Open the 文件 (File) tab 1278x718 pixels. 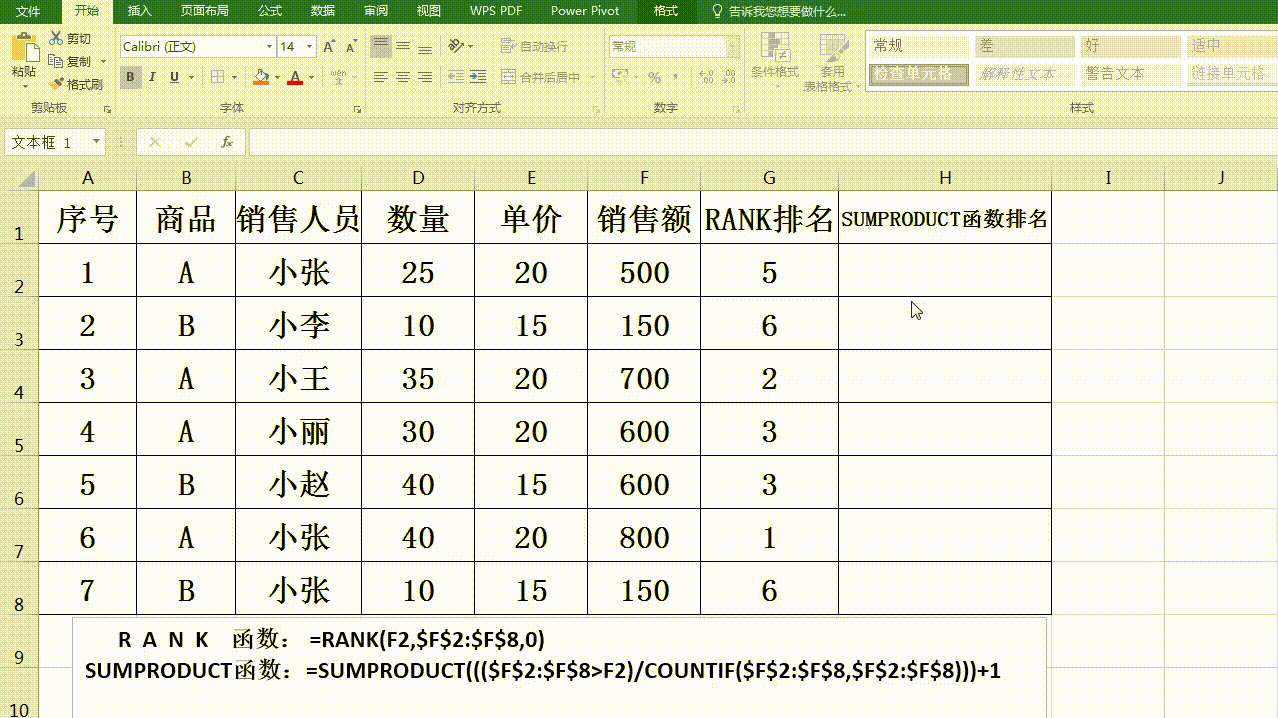[28, 11]
